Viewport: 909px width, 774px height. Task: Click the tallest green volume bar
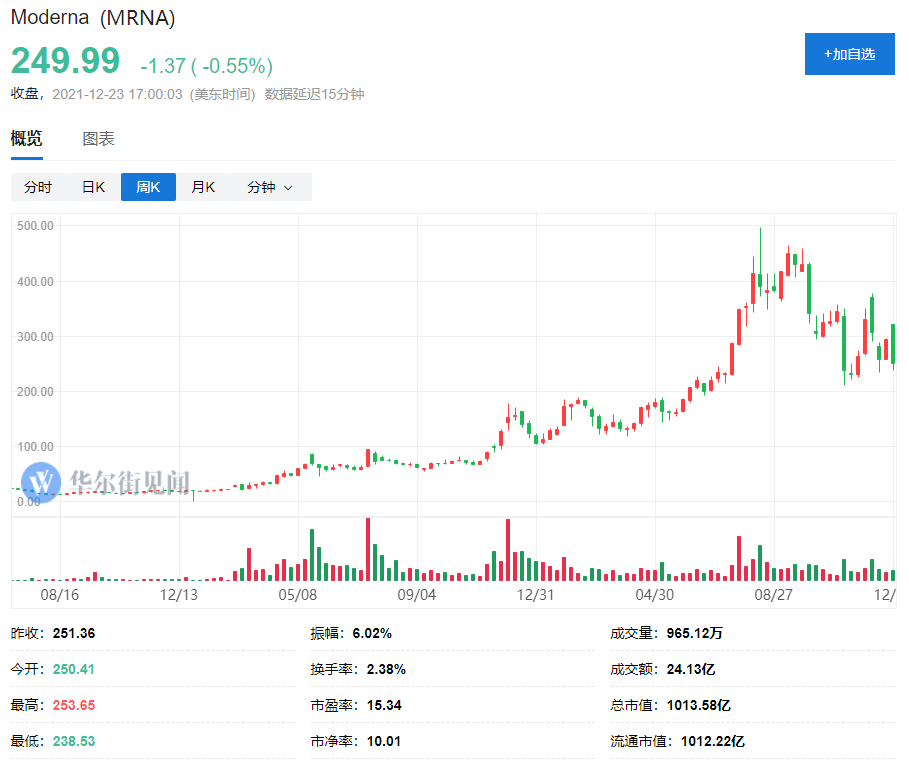coord(312,555)
